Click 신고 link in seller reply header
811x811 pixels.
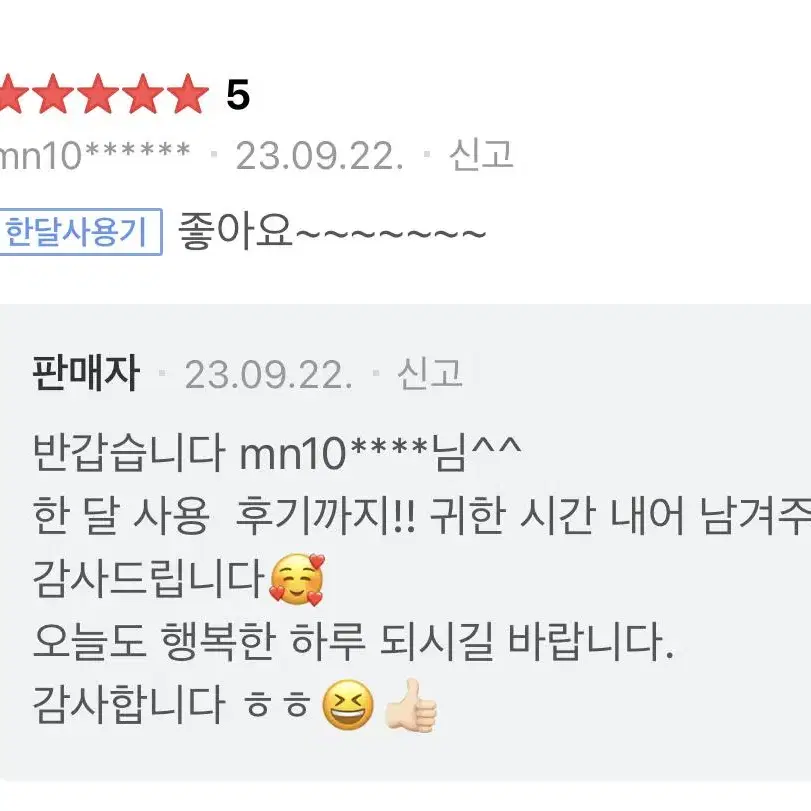click(x=429, y=373)
